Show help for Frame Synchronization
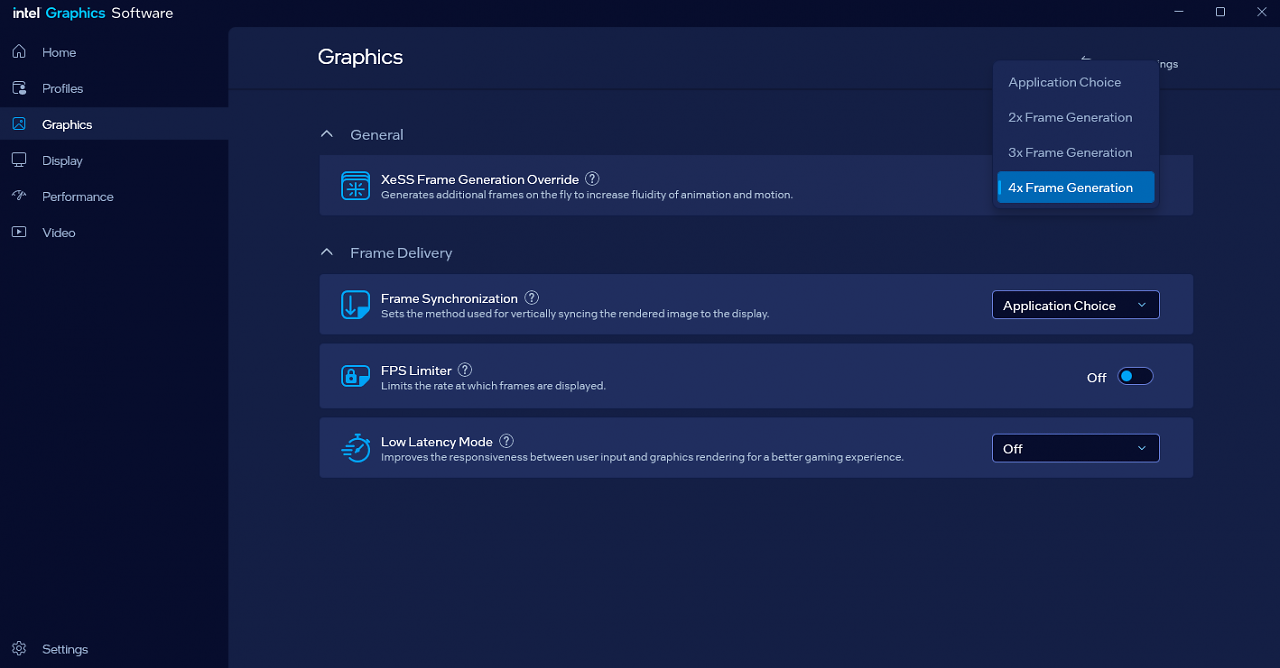This screenshot has width=1280, height=668. point(532,298)
